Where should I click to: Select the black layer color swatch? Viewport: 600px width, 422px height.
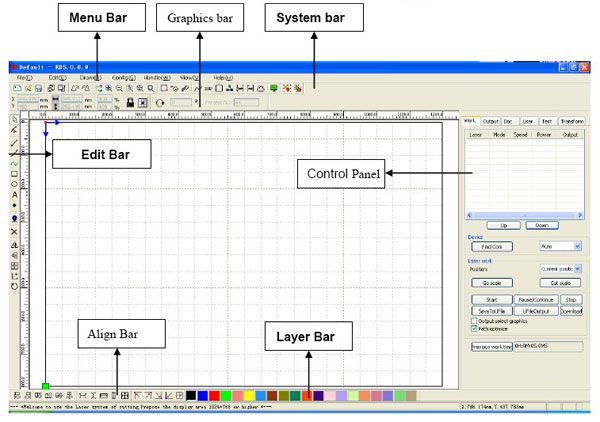pyautogui.click(x=191, y=396)
